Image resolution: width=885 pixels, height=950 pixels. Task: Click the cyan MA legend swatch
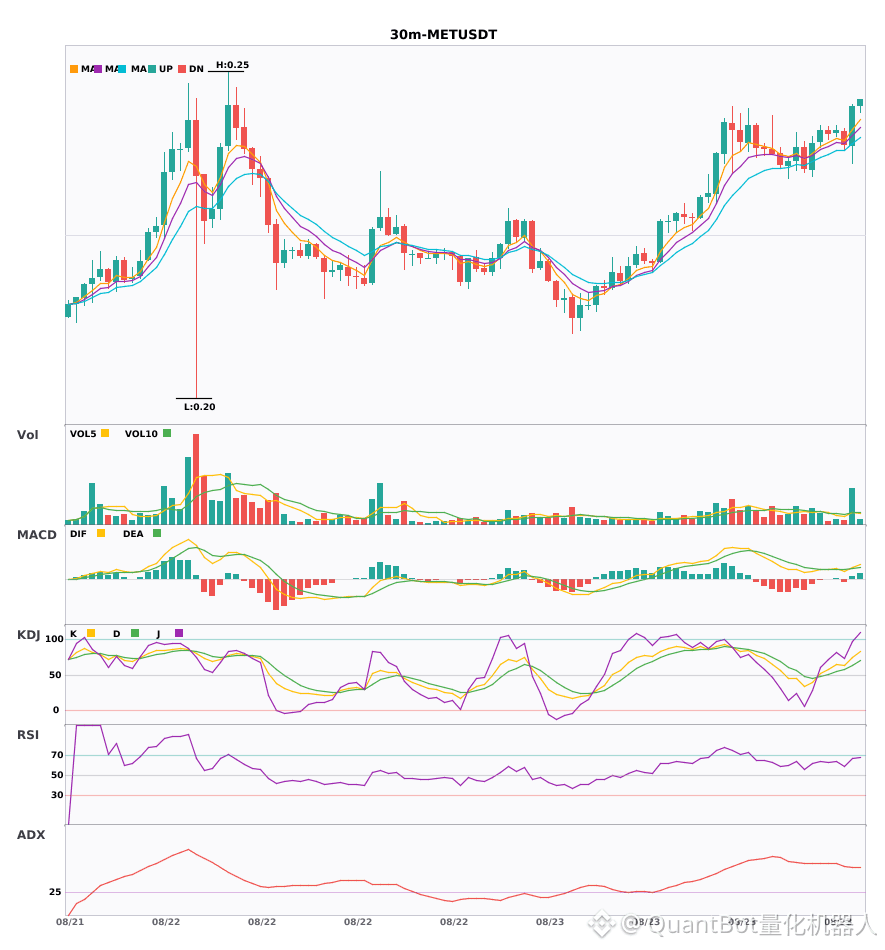pos(122,69)
